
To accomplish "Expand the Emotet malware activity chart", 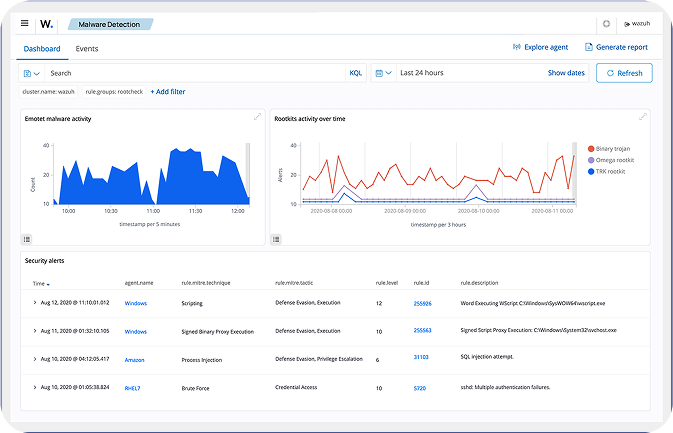I will click(x=257, y=117).
